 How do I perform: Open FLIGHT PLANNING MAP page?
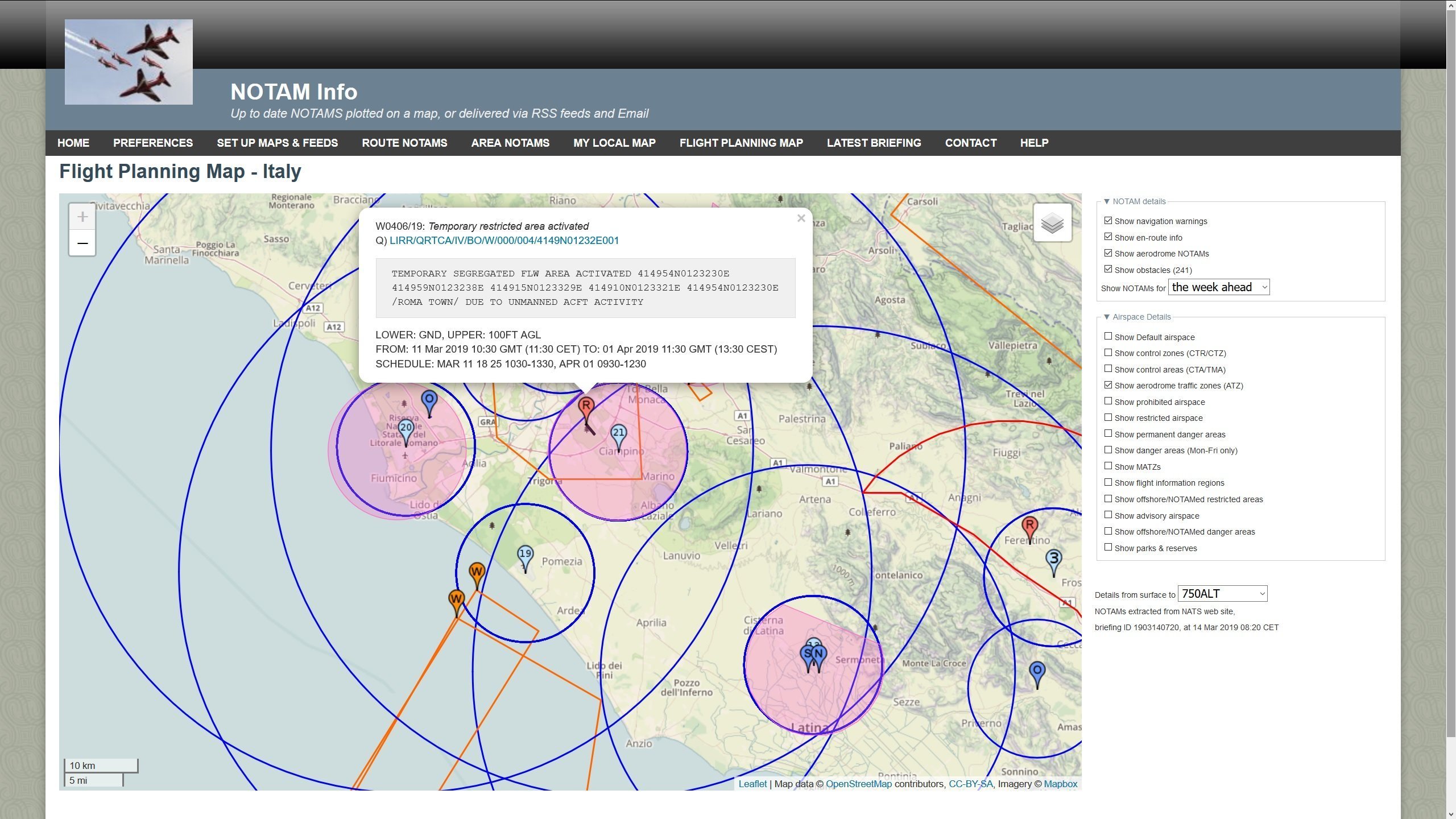pyautogui.click(x=741, y=143)
